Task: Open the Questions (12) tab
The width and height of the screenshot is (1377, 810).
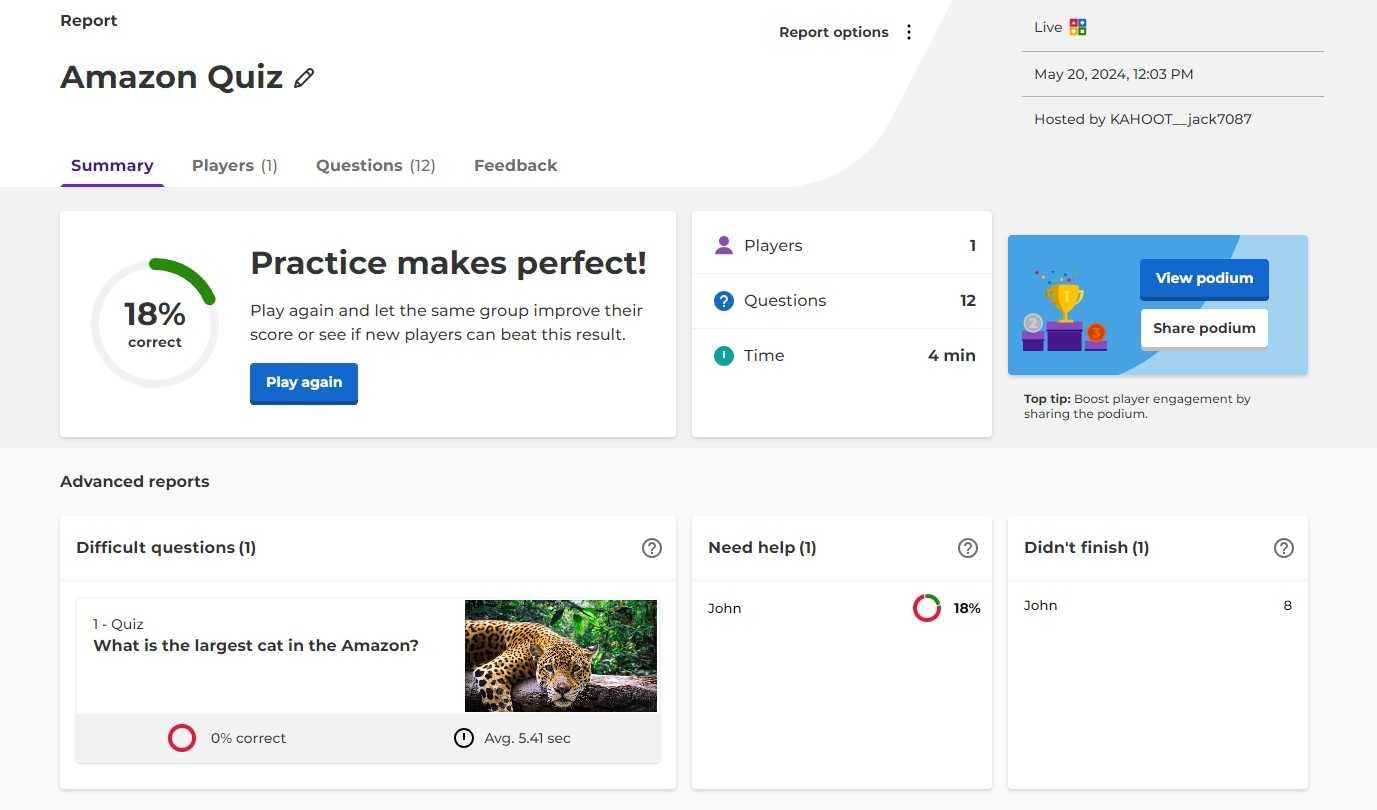Action: coord(376,166)
